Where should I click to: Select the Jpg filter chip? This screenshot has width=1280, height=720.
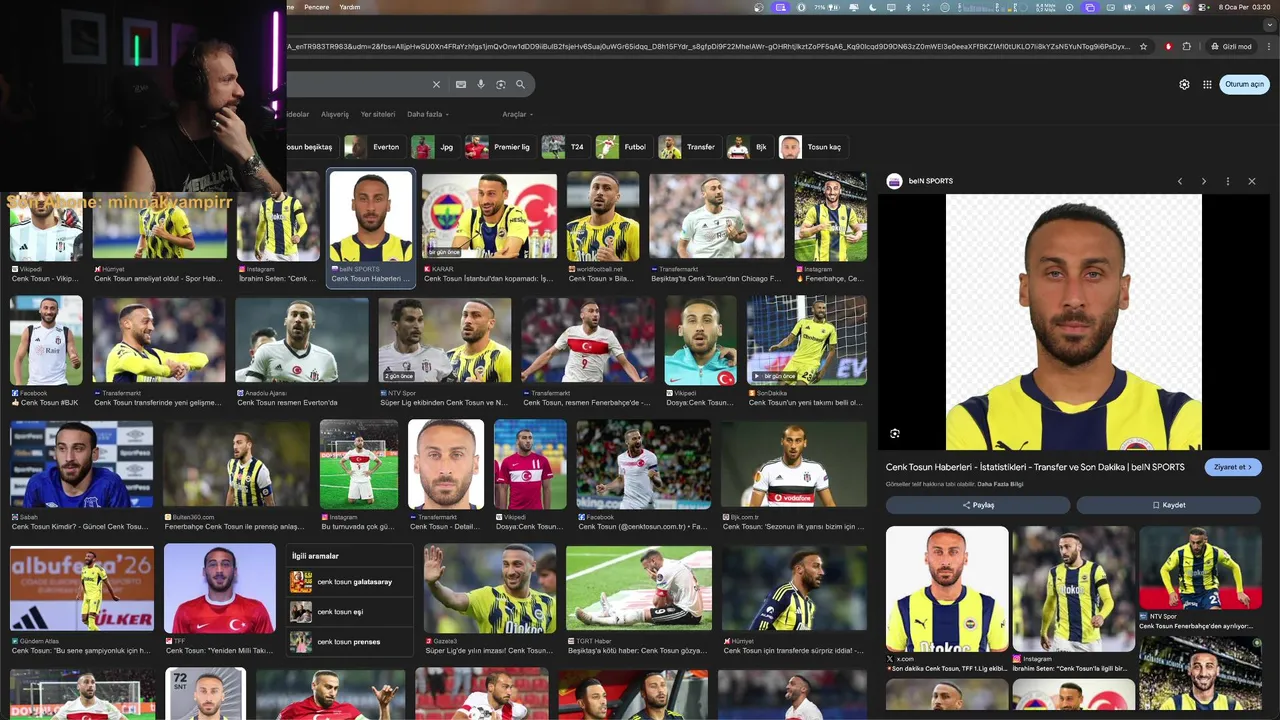434,147
